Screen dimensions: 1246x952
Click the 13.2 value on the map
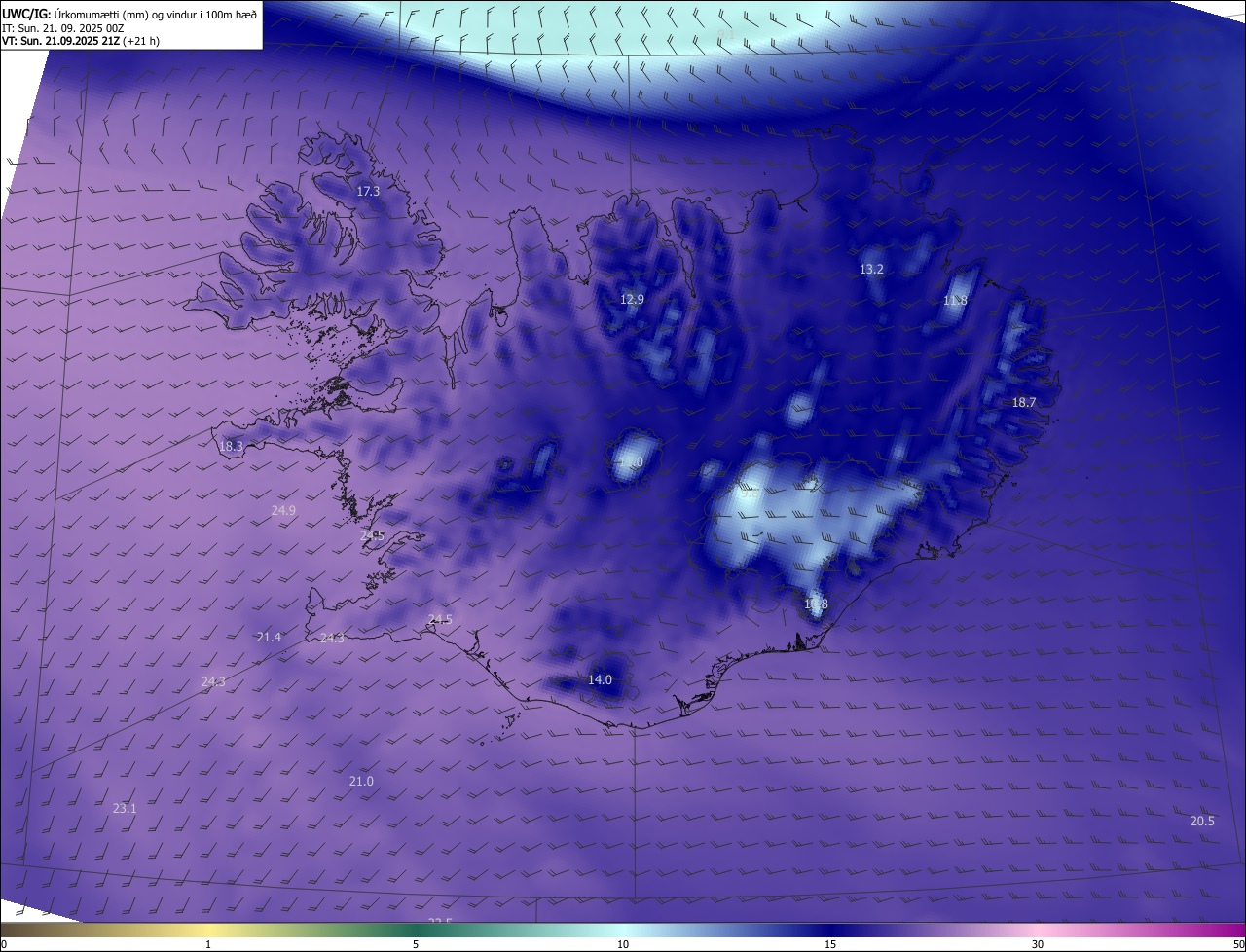coord(871,269)
